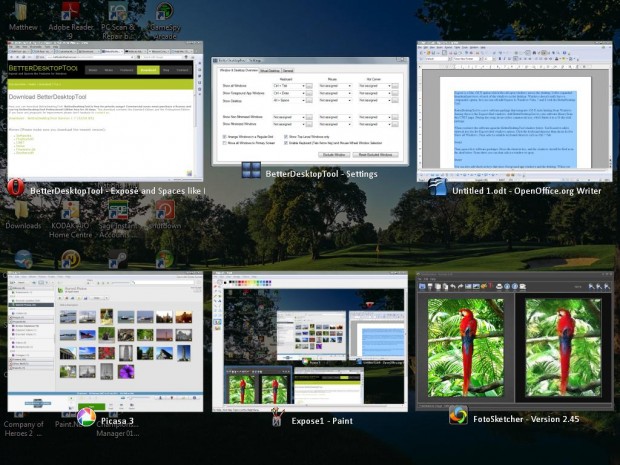Click the FotoSketcher logo beside Version 2.45
Screen dimensions: 620x465
(458, 415)
